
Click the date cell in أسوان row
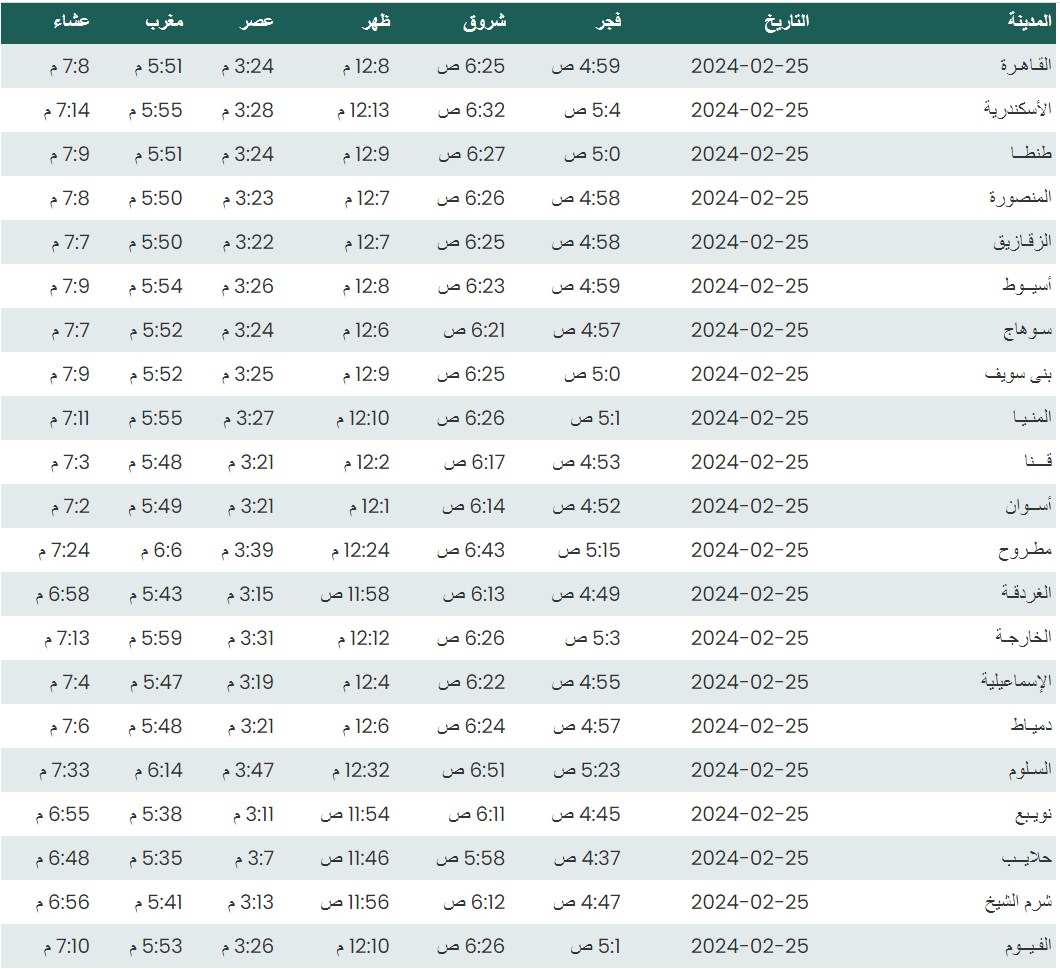pos(749,506)
